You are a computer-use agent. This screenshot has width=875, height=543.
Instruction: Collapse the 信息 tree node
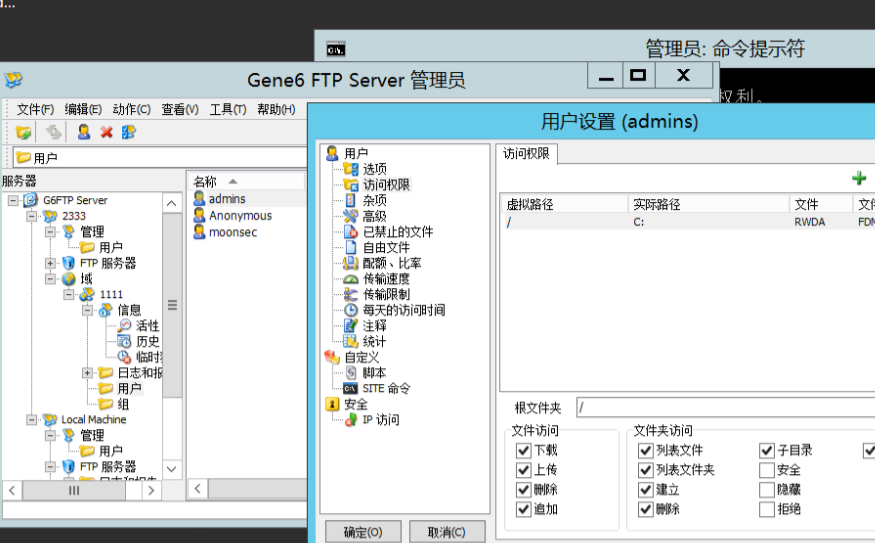88,310
